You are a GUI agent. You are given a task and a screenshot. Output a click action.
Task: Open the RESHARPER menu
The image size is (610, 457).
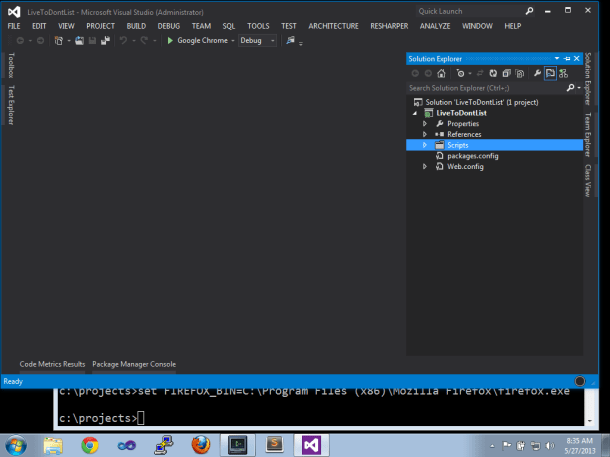coord(389,26)
